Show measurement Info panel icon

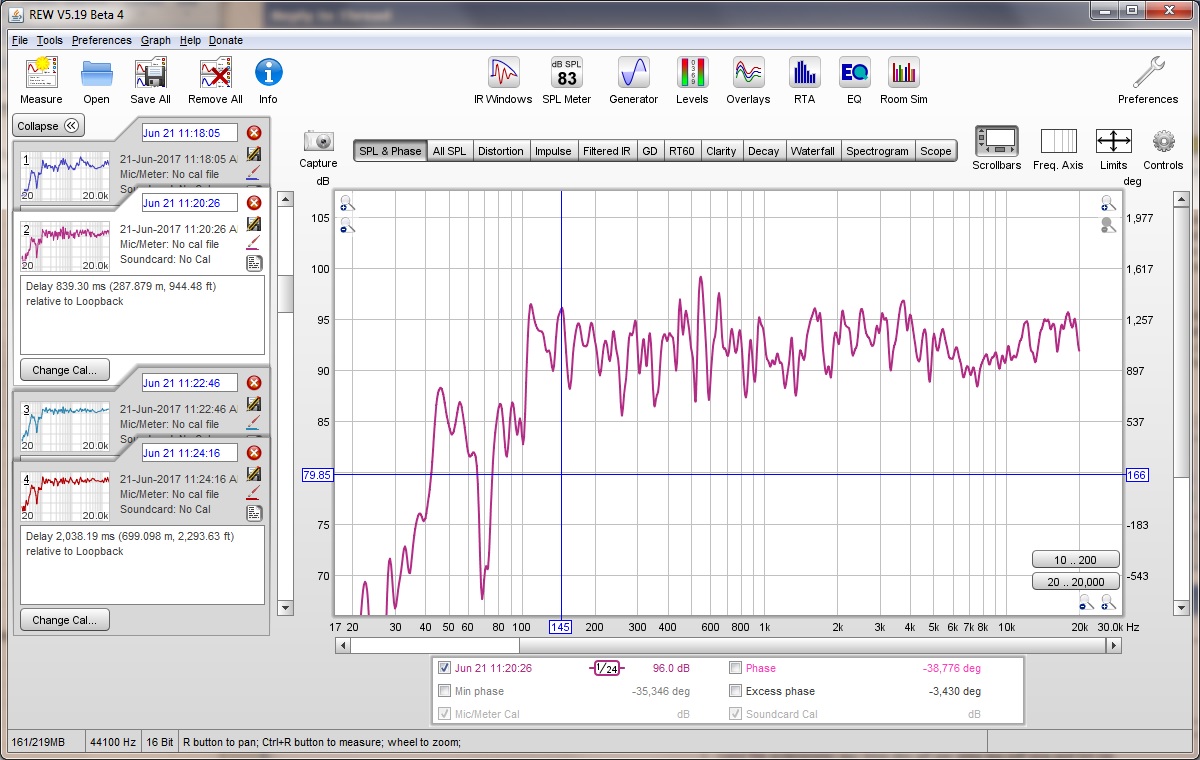pos(268,72)
